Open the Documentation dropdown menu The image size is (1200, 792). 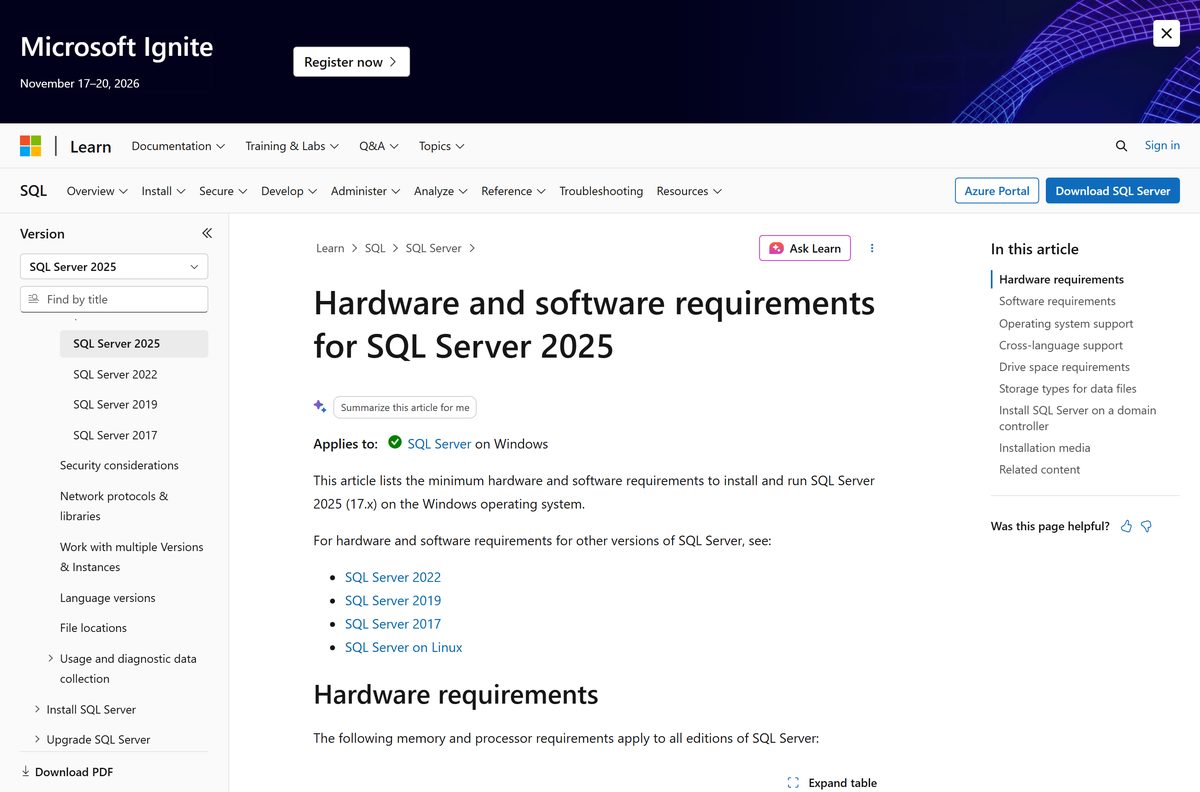pyautogui.click(x=178, y=146)
